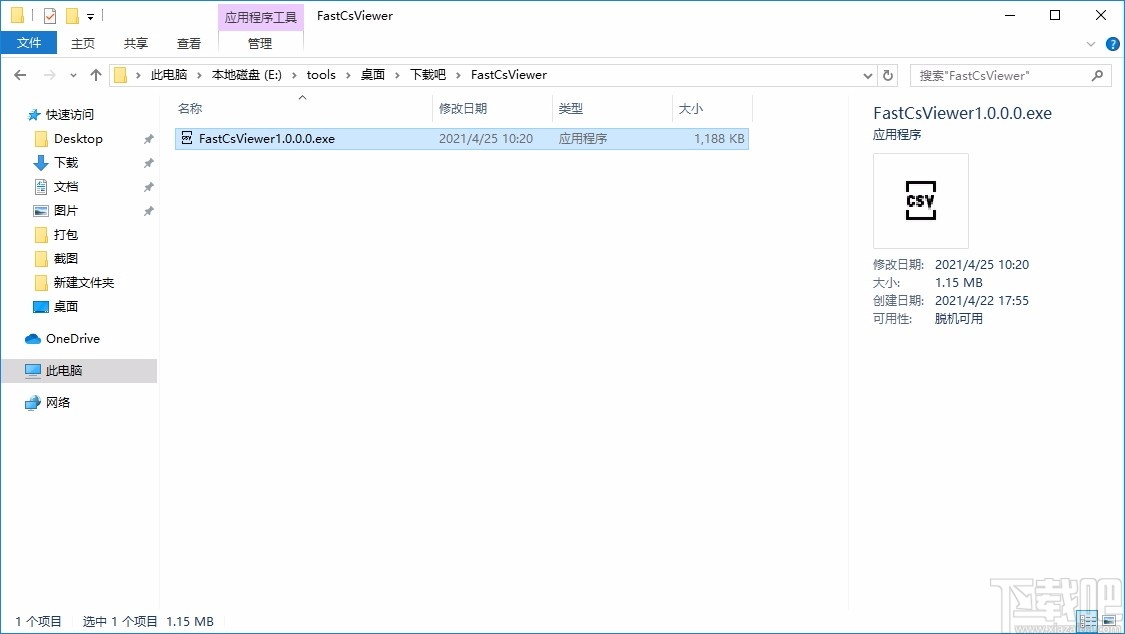The height and width of the screenshot is (634, 1125).
Task: Click the back navigation arrow
Action: [19, 74]
